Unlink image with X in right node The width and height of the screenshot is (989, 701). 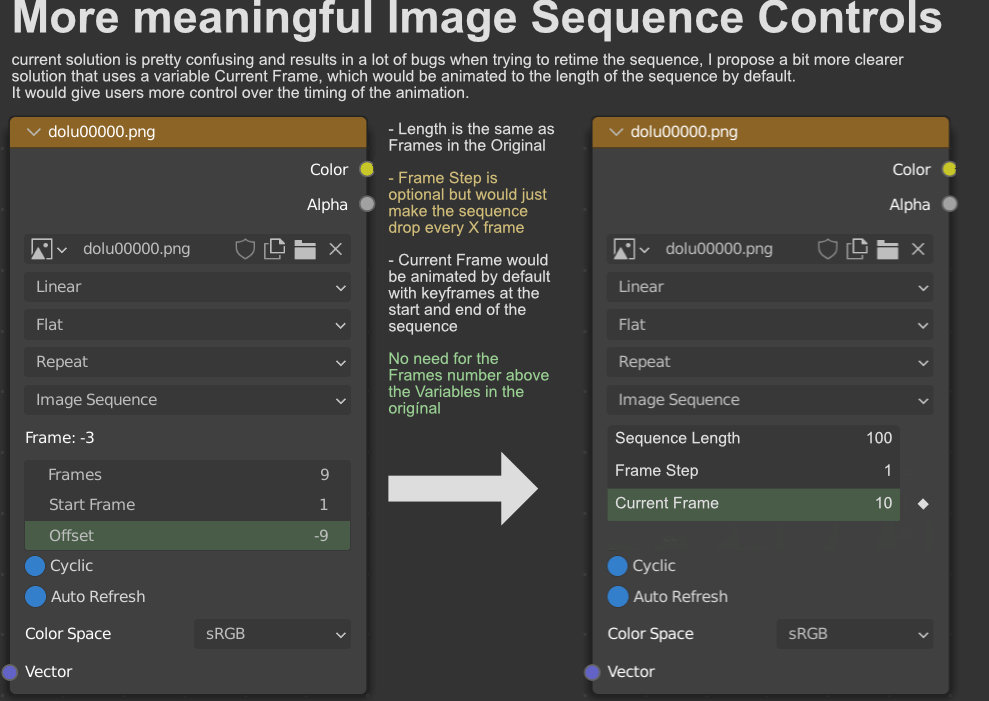[918, 249]
